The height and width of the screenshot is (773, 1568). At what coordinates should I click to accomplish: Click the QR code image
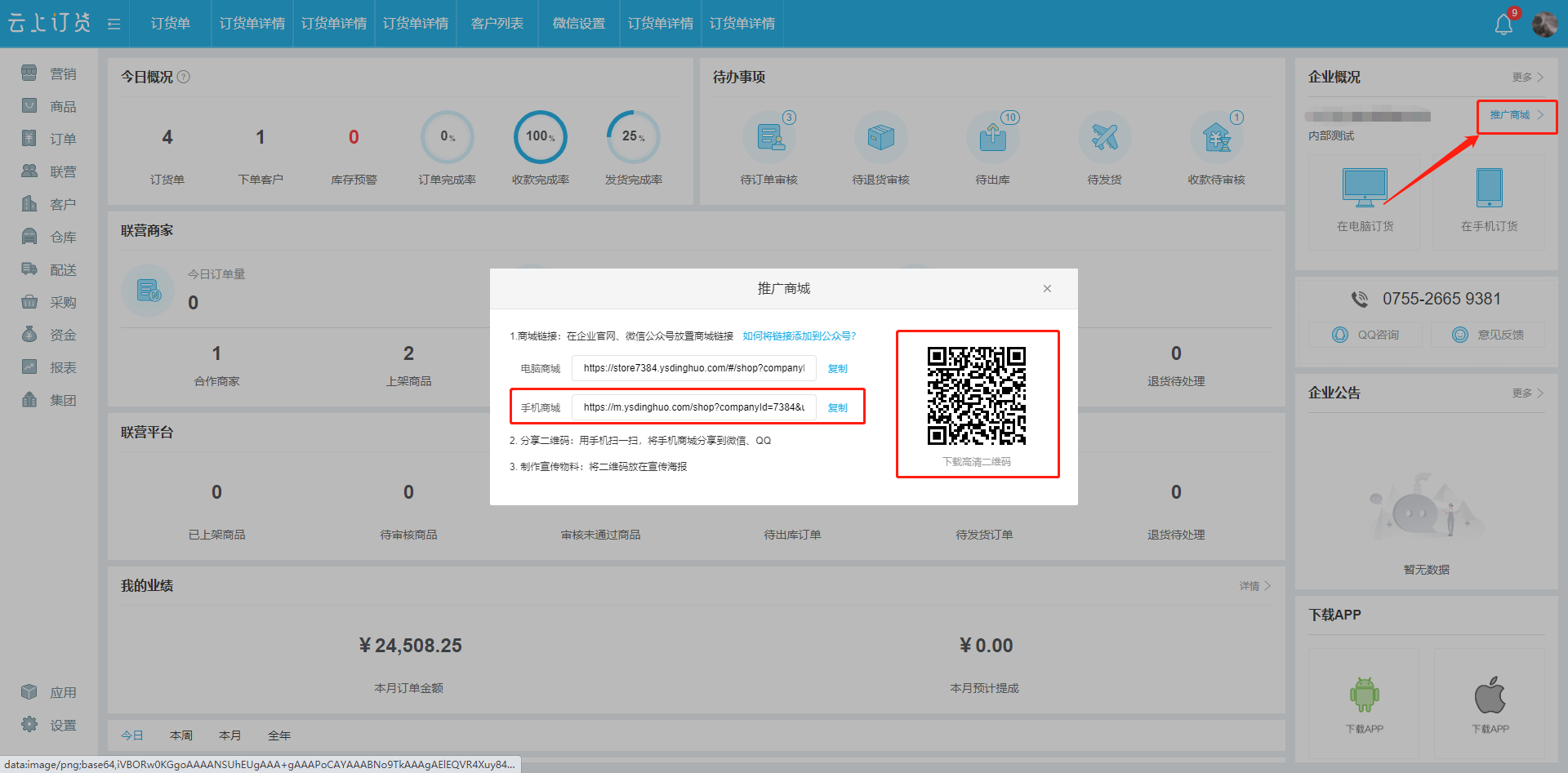pos(977,396)
